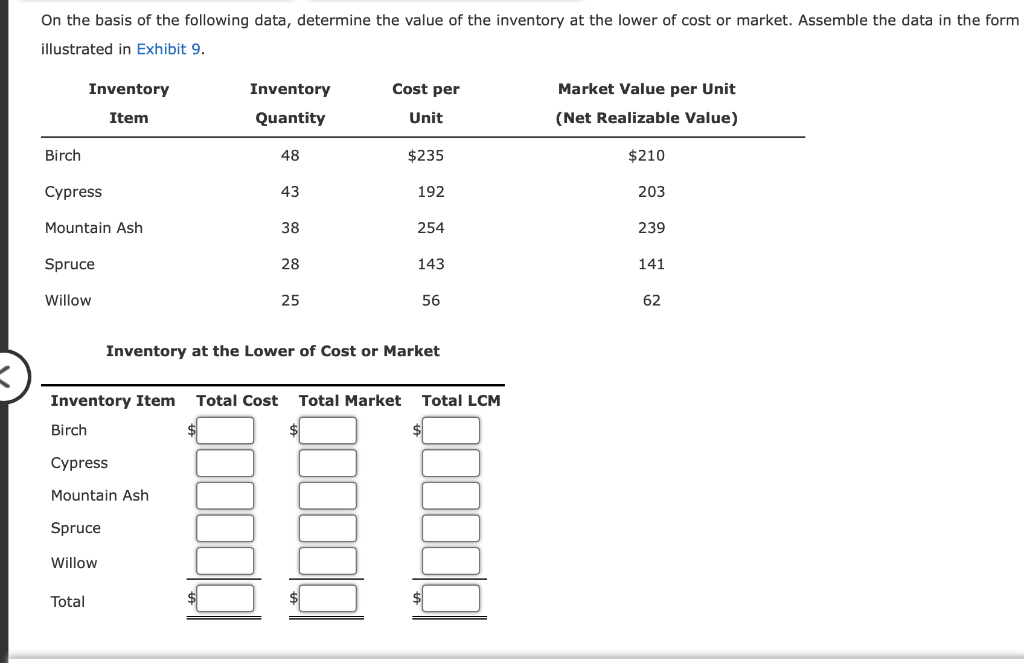The image size is (1024, 663).
Task: Click the grand Total Market input field
Action: (327, 599)
